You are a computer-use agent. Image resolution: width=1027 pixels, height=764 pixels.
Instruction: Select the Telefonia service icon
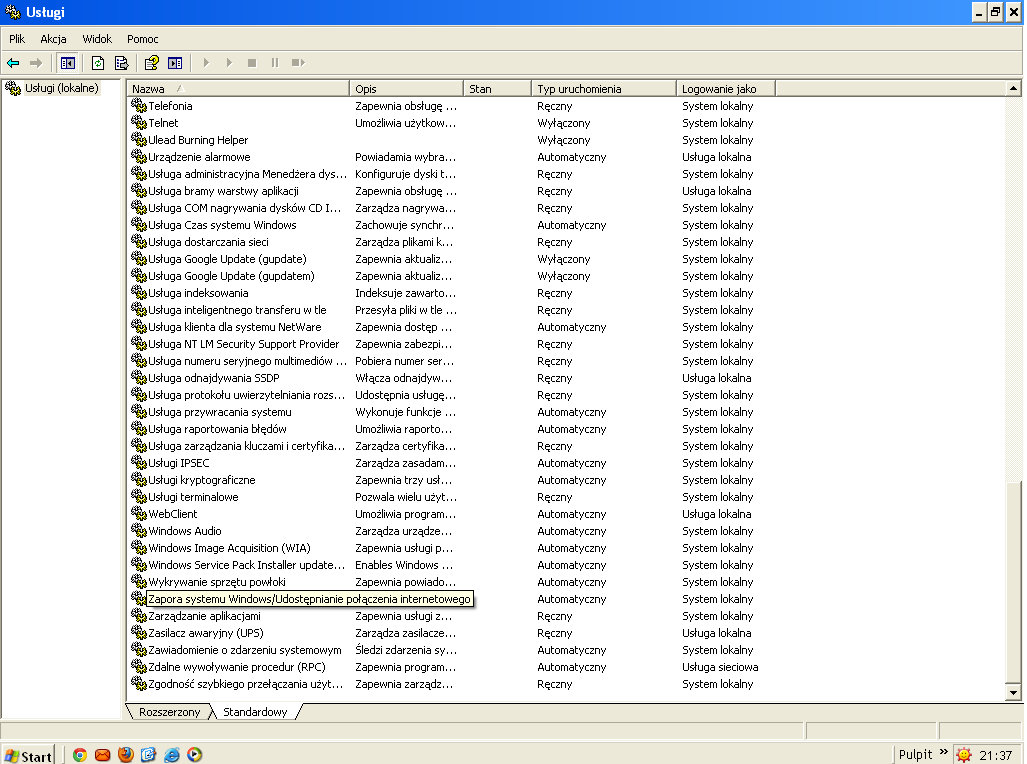click(x=138, y=105)
